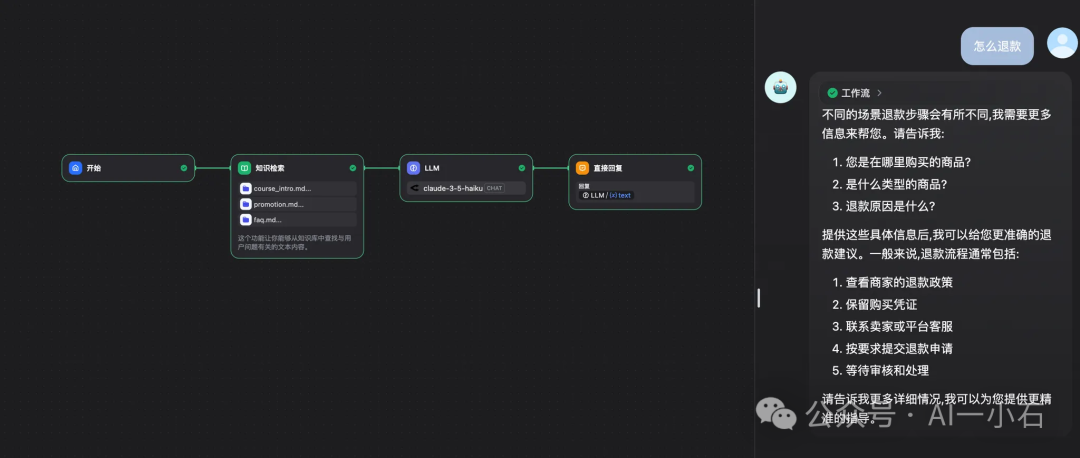Click the line 联系卖家或平台客服
Image resolution: width=1080 pixels, height=458 pixels.
tap(900, 326)
